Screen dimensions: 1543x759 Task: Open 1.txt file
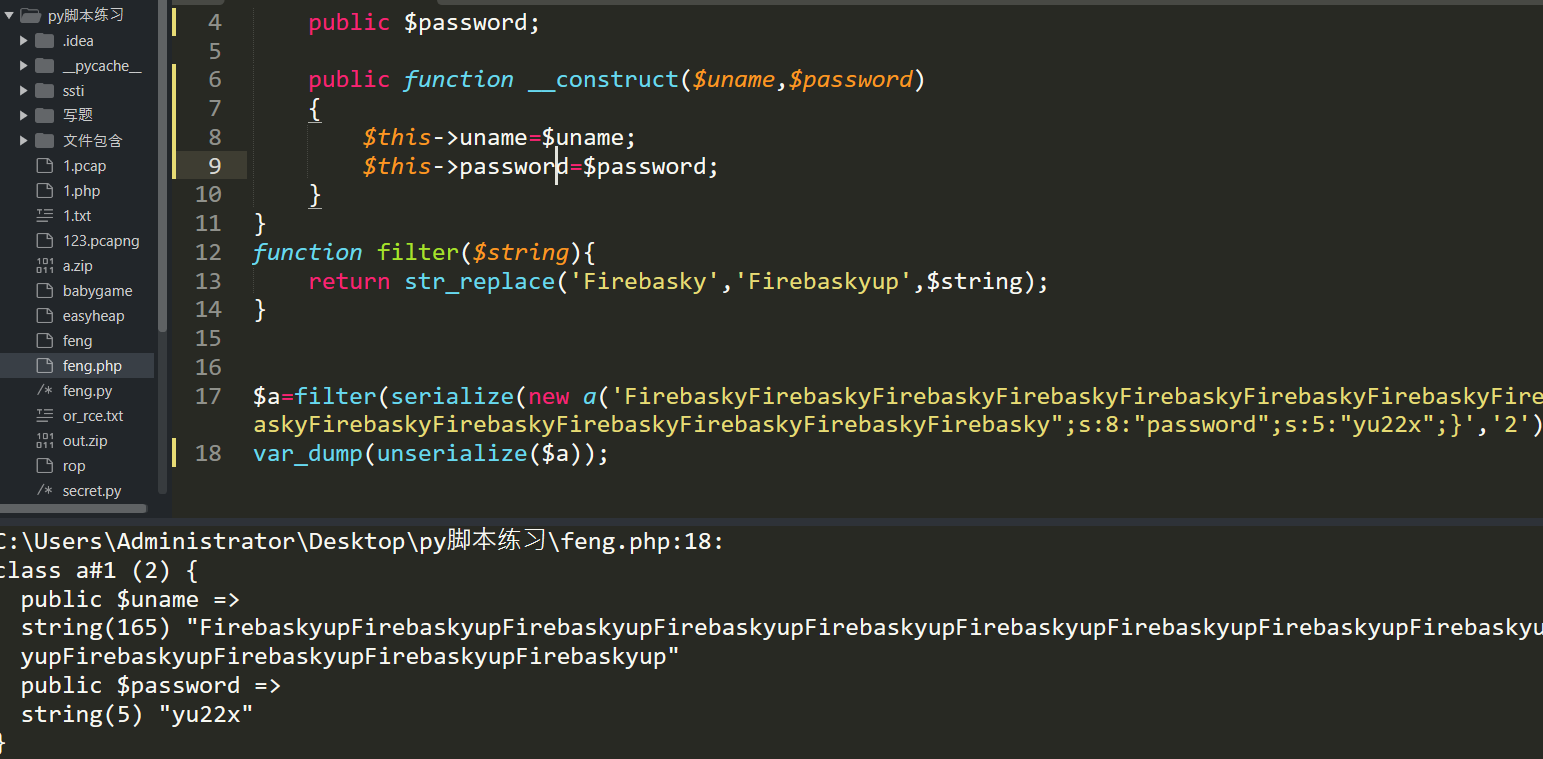[x=77, y=216]
